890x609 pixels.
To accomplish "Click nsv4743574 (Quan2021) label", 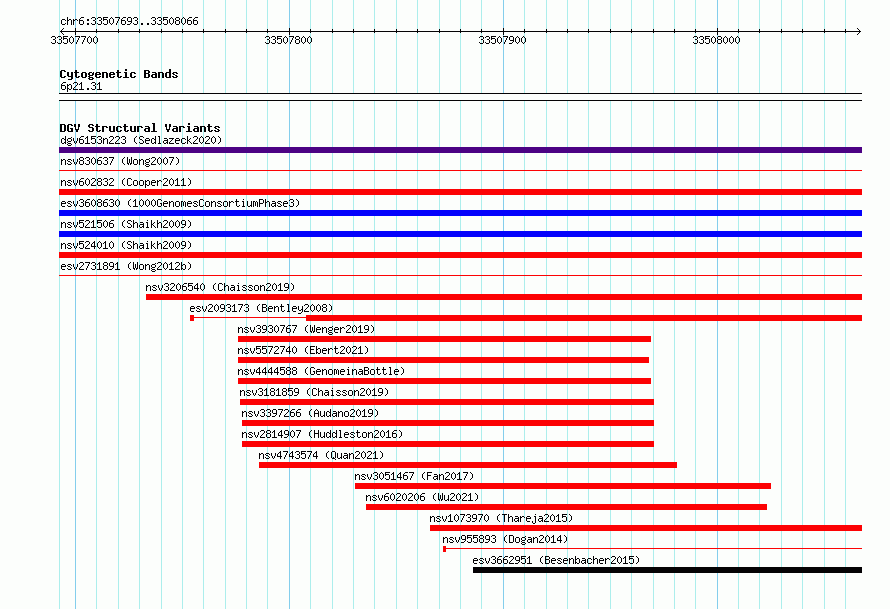I will click(321, 455).
